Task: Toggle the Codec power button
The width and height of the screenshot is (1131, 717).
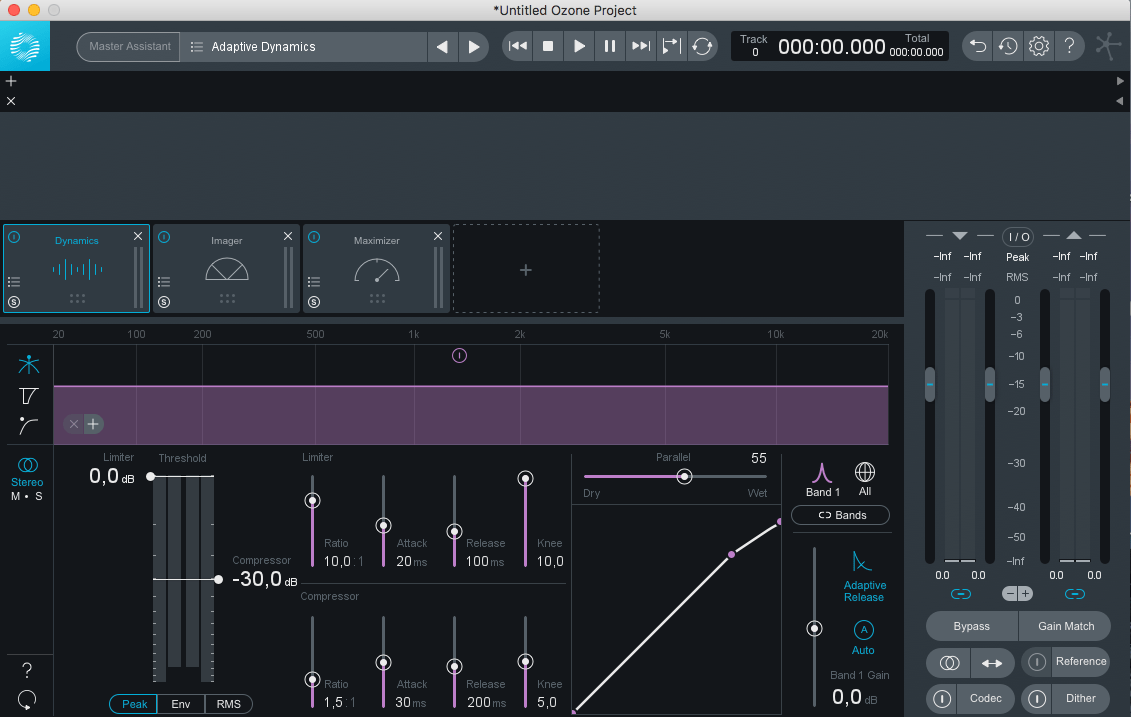Action: click(x=941, y=698)
